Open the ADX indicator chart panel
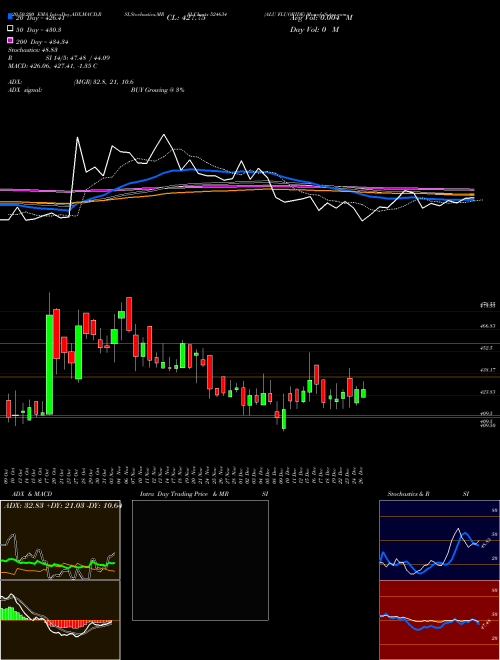500x660 pixels. pos(60,540)
